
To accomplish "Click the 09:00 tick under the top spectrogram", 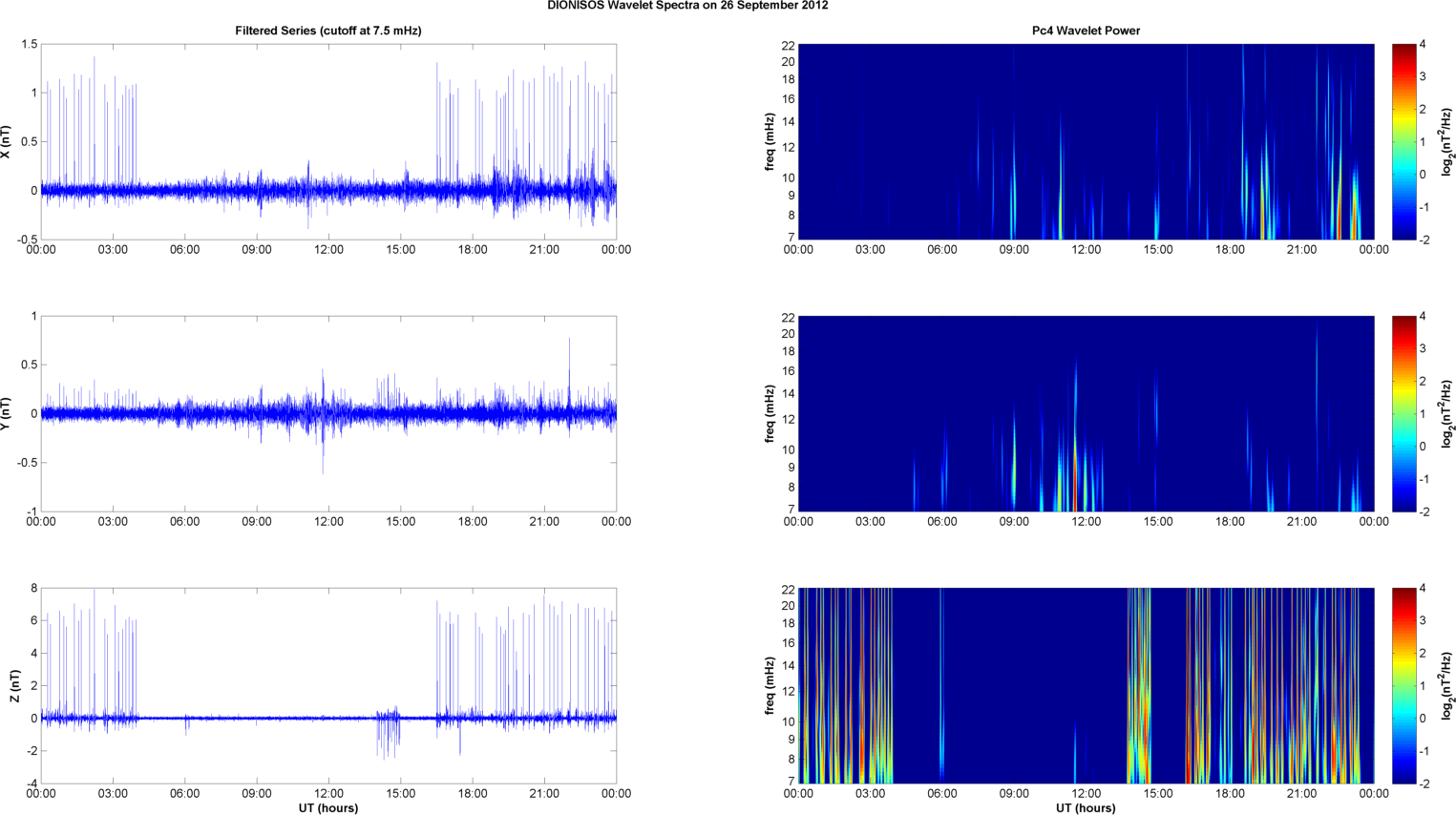I will (x=1014, y=250).
